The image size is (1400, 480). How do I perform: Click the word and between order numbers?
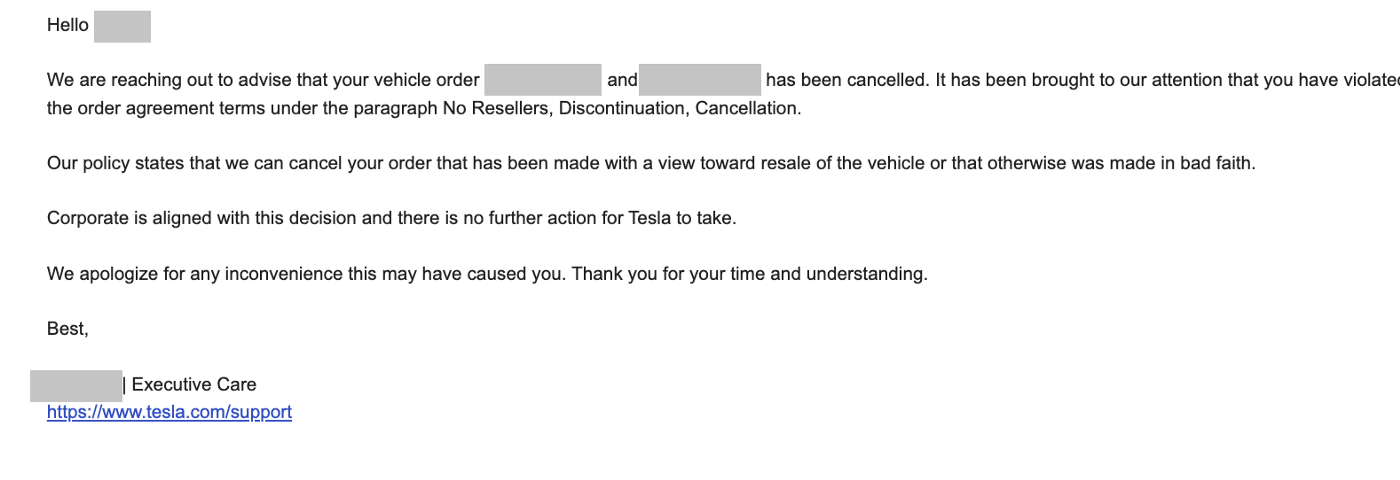(x=622, y=80)
